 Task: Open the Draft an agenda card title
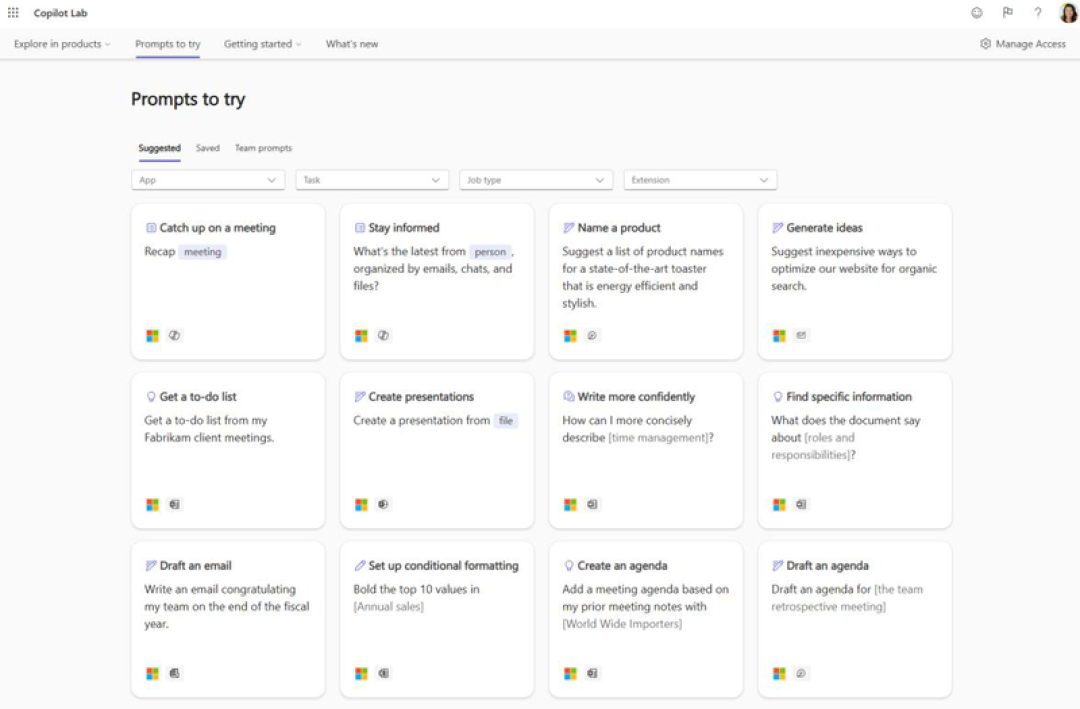[827, 565]
